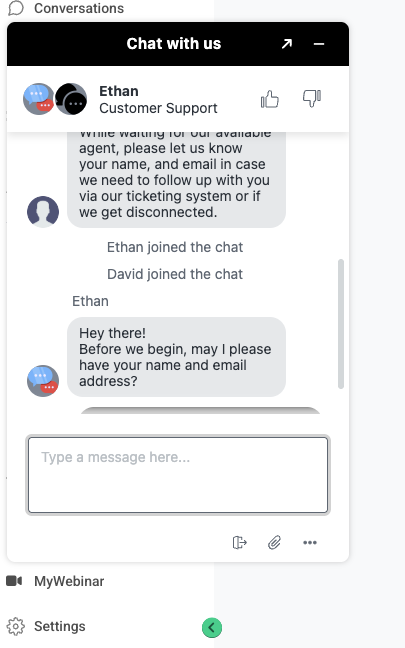Click the thumbs up rating icon
The height and width of the screenshot is (648, 405).
[x=270, y=99]
